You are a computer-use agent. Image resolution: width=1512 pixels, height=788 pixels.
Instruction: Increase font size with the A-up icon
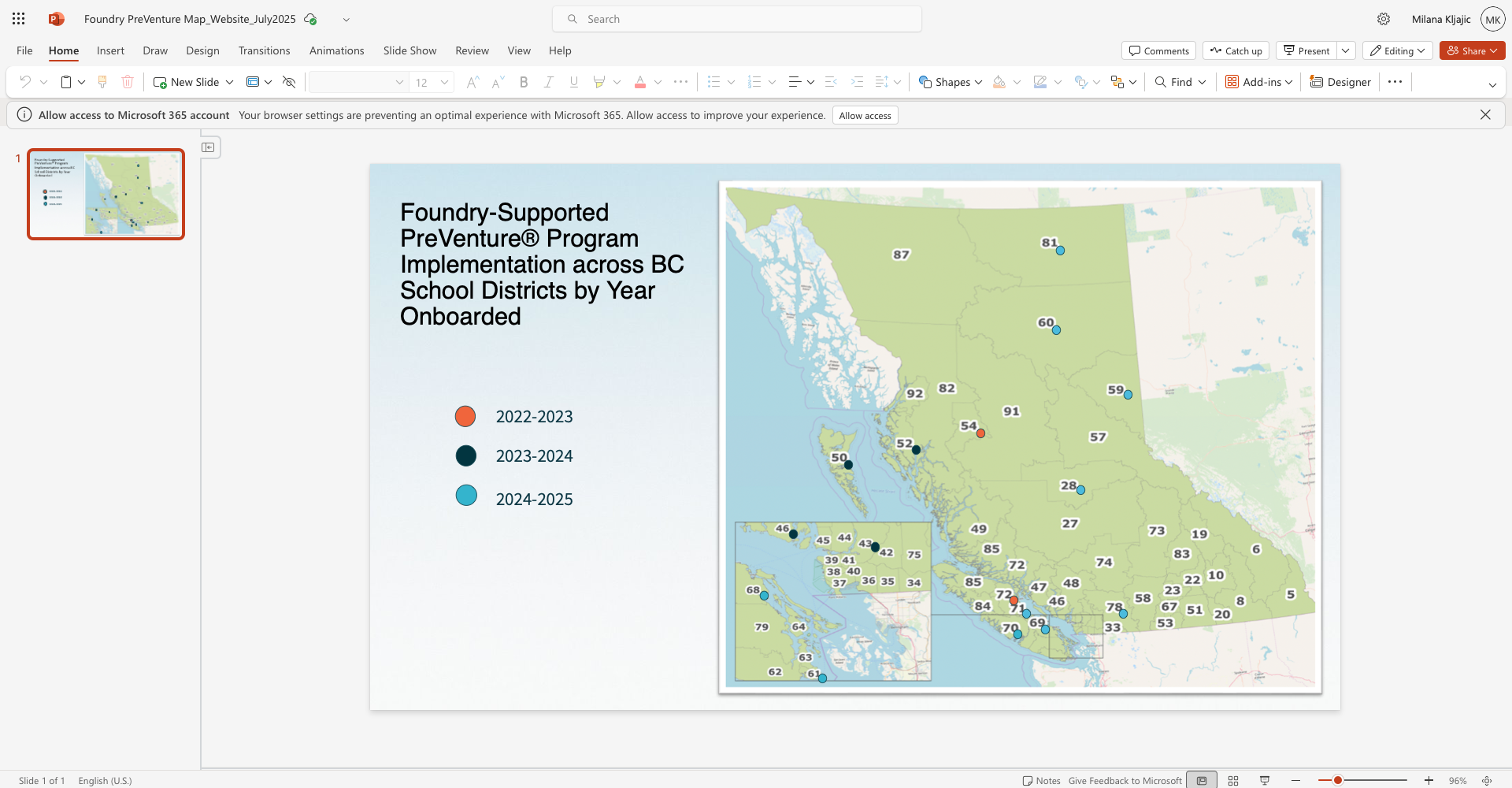pos(472,82)
